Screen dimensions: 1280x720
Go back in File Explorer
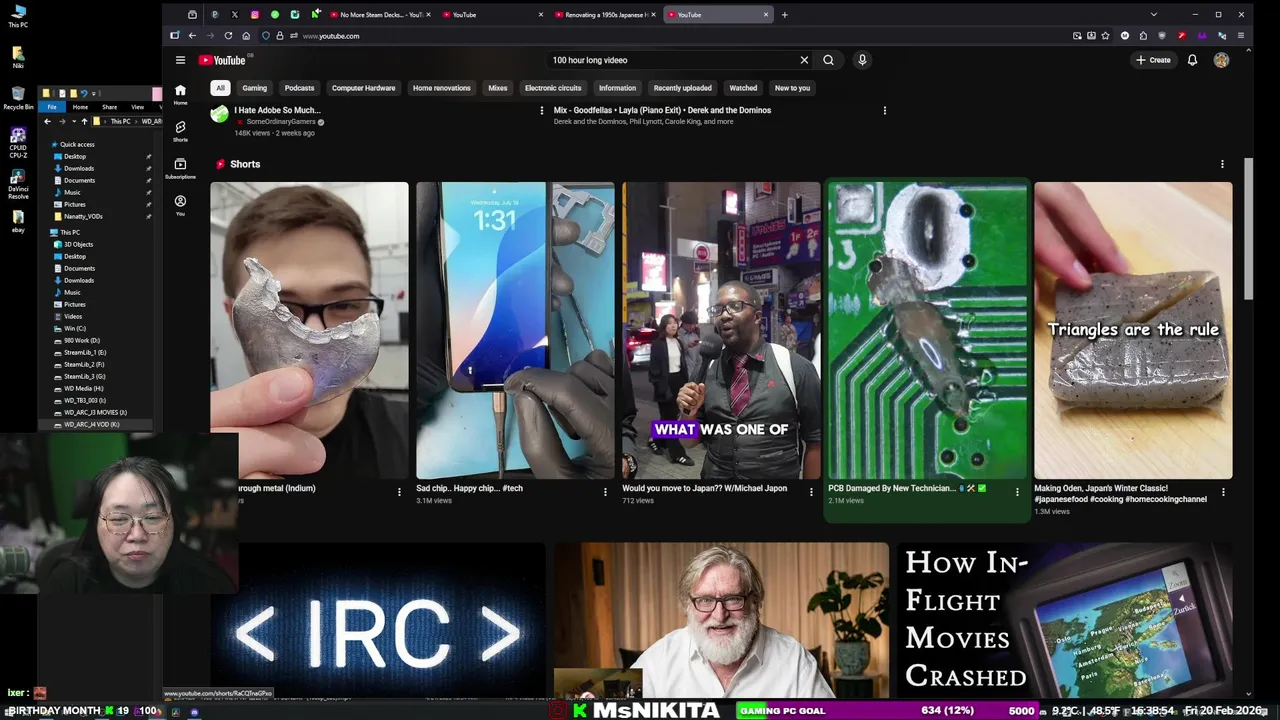(47, 121)
